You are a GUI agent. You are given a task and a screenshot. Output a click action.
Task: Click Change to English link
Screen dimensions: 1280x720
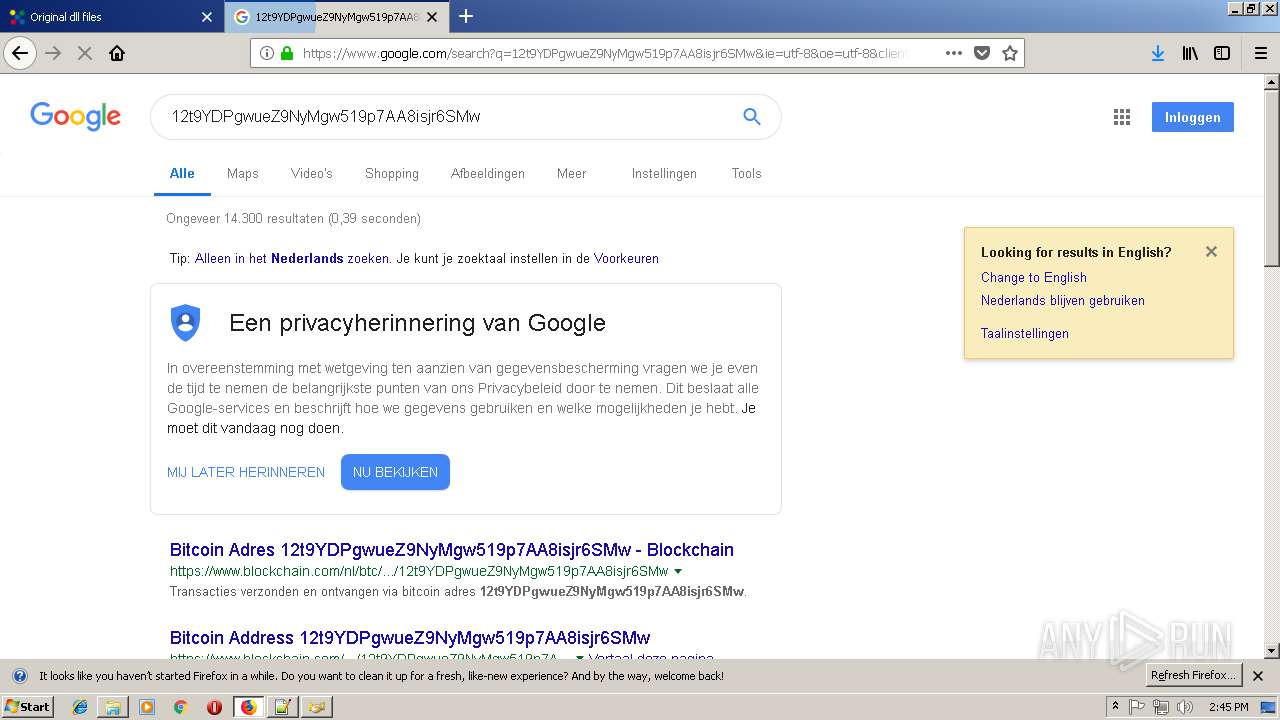[1034, 277]
